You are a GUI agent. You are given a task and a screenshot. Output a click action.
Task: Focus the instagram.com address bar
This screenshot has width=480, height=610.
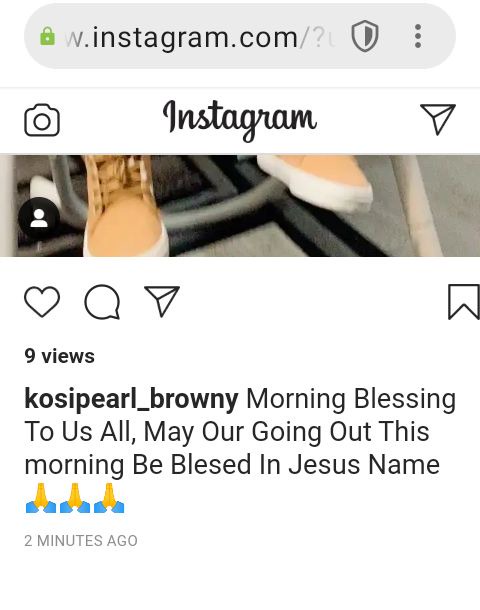[240, 36]
